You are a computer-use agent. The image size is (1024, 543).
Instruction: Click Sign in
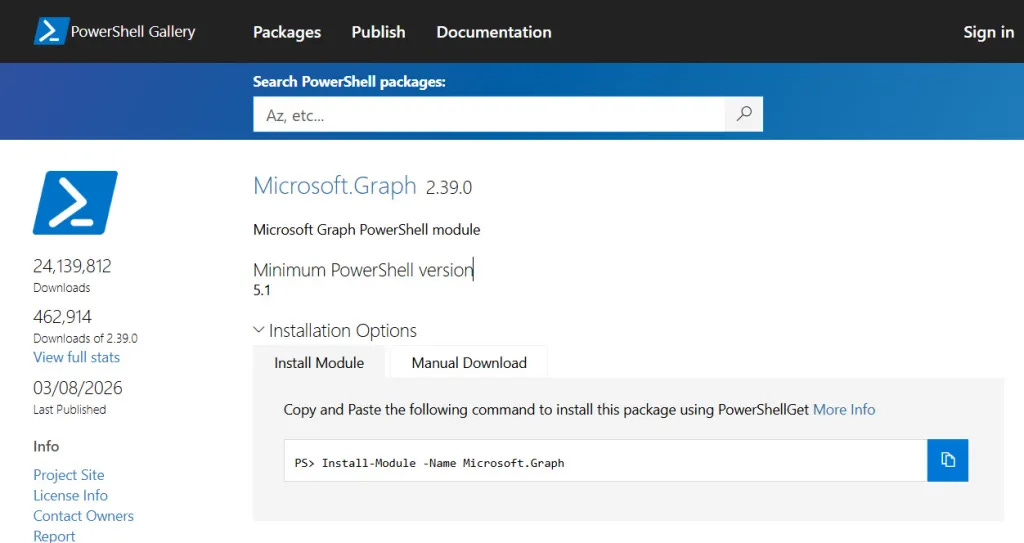coord(988,32)
